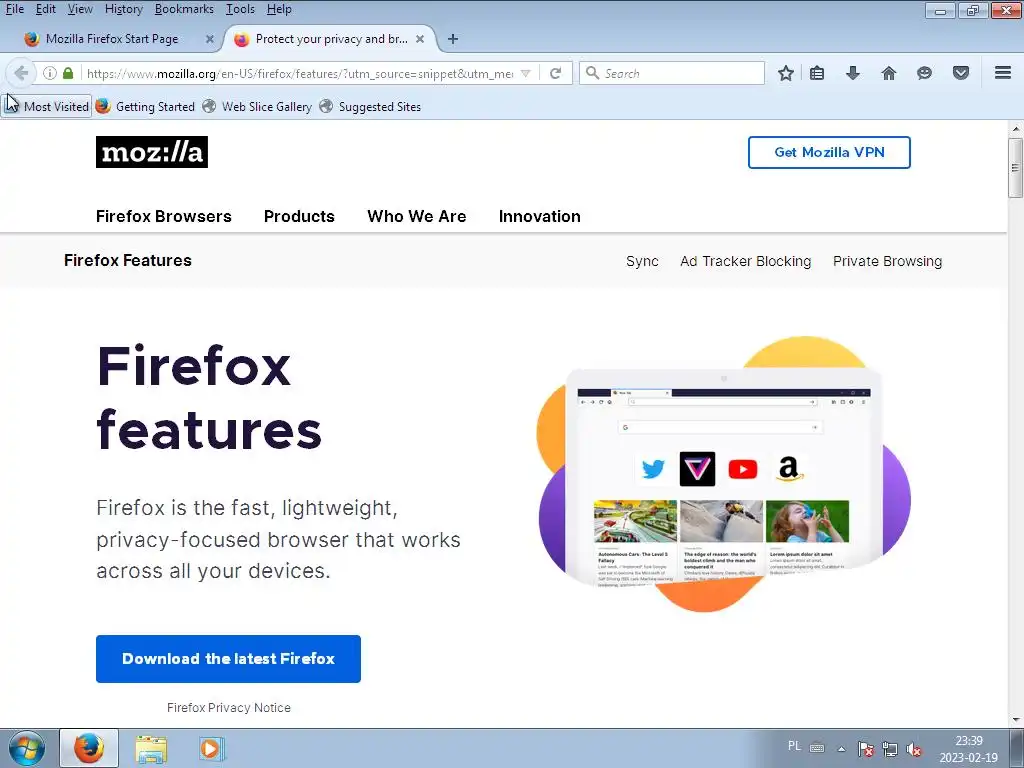
Task: Save page to Pocket icon
Action: [961, 73]
